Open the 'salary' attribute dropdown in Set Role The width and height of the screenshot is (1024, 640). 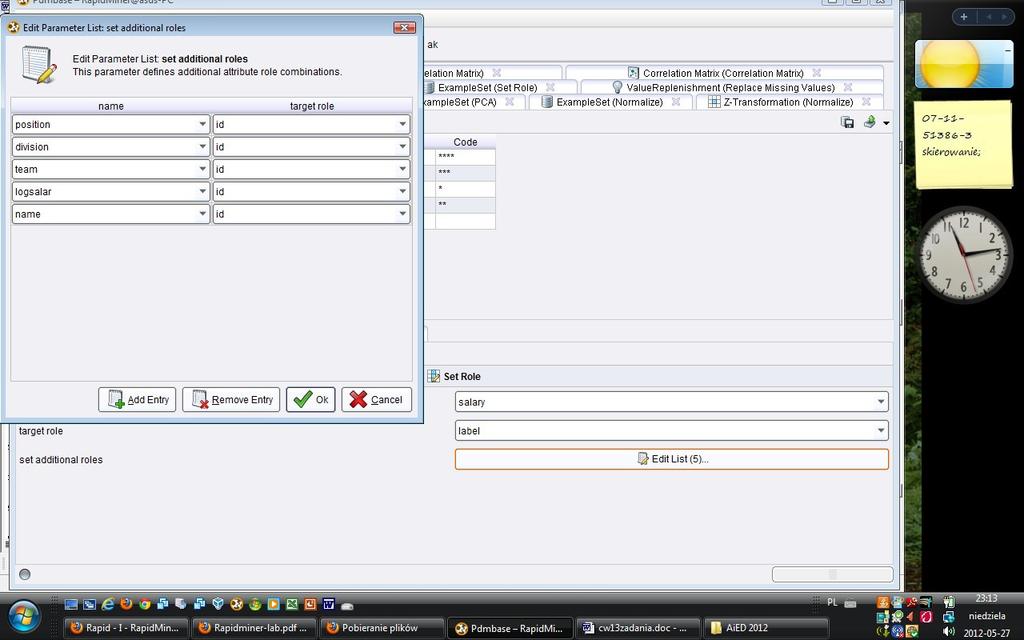point(671,402)
